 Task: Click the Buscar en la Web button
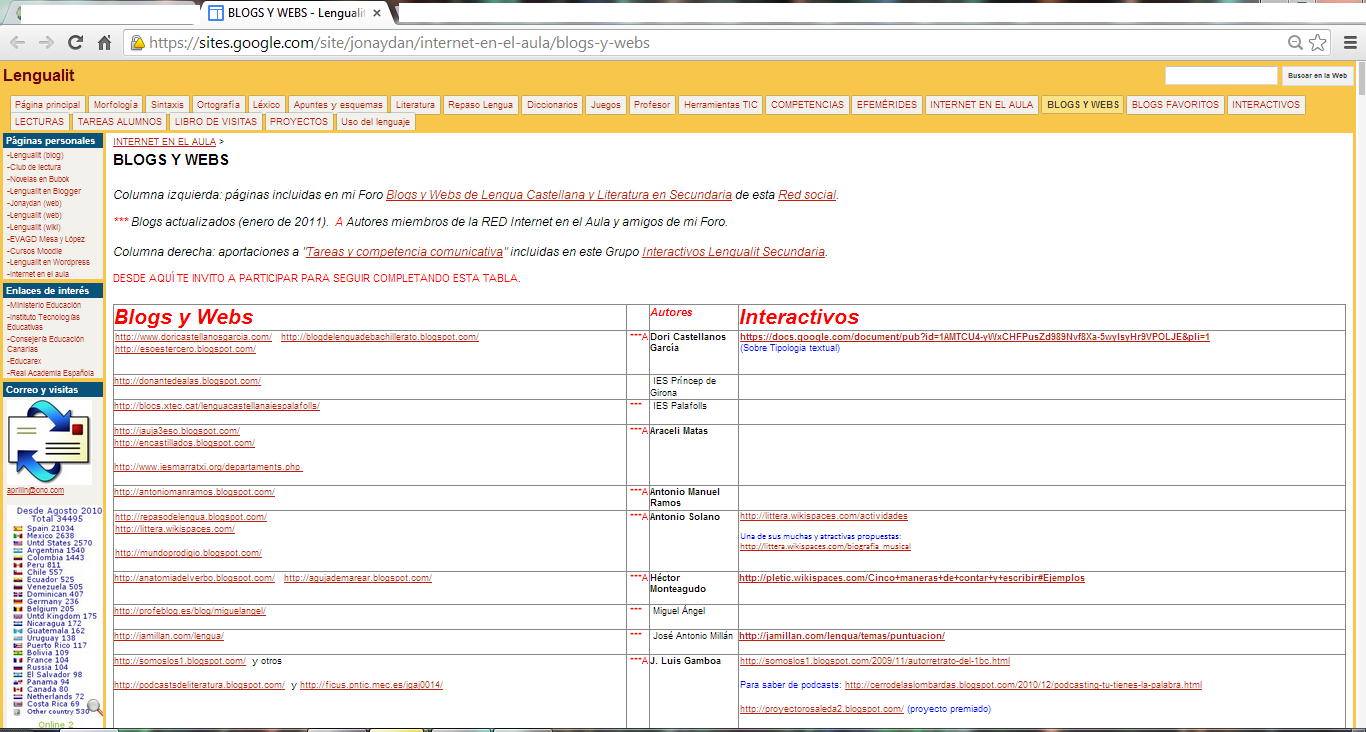coord(1317,75)
